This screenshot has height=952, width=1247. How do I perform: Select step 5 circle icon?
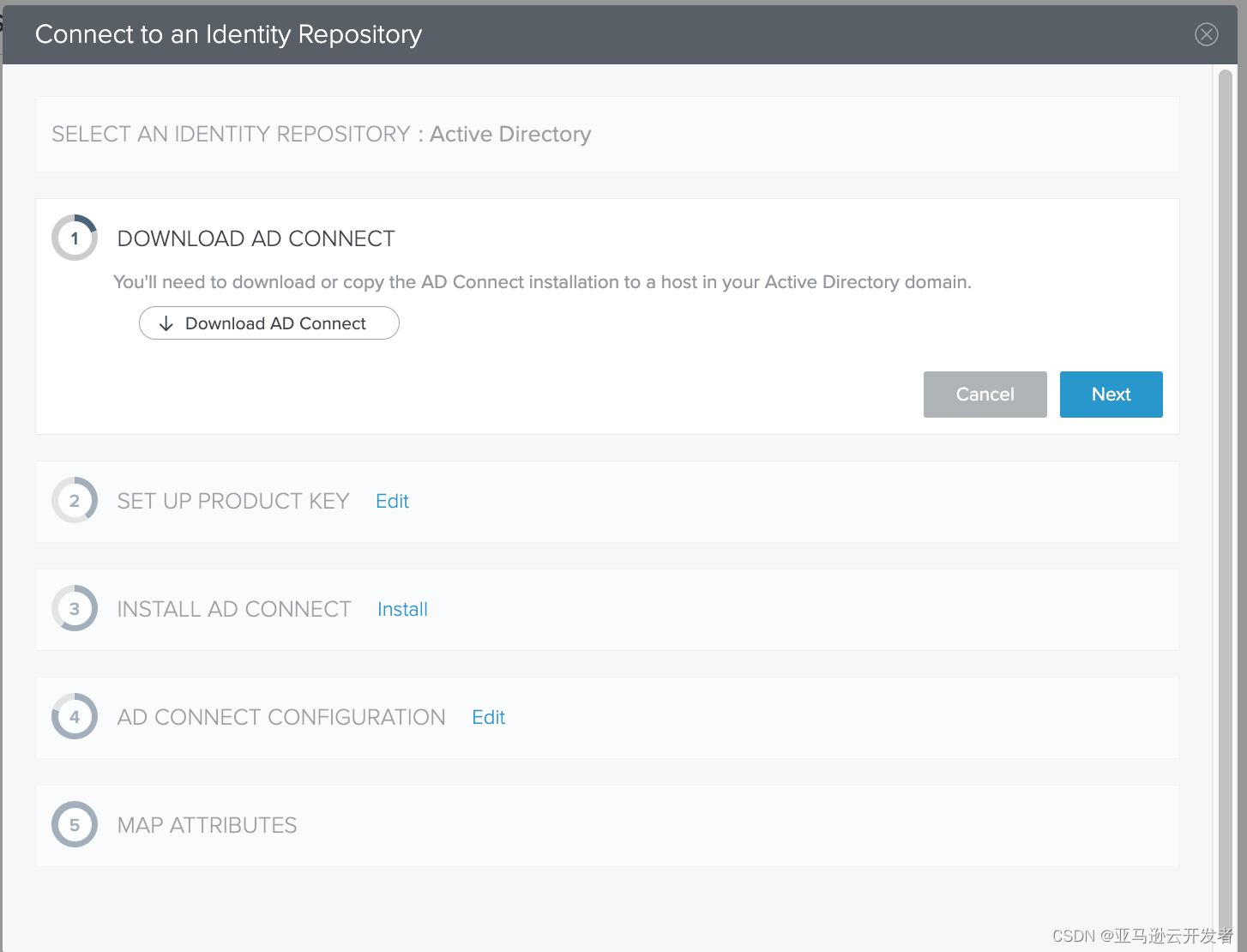(75, 824)
